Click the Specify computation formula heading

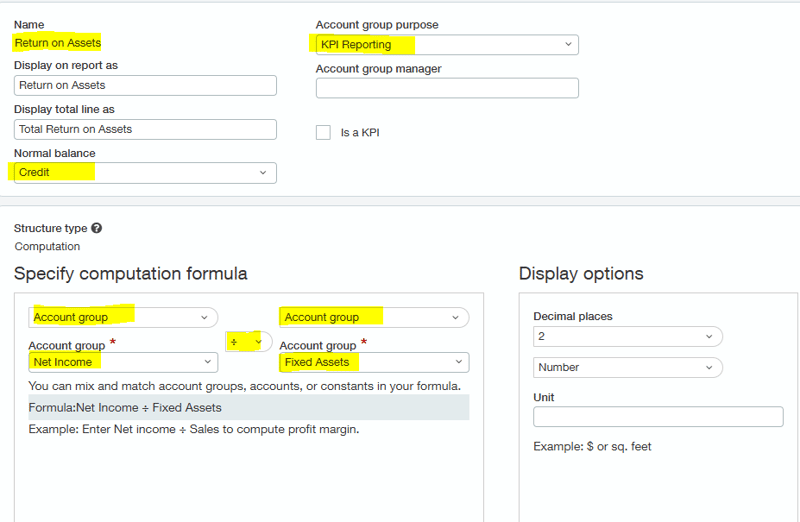coord(130,274)
